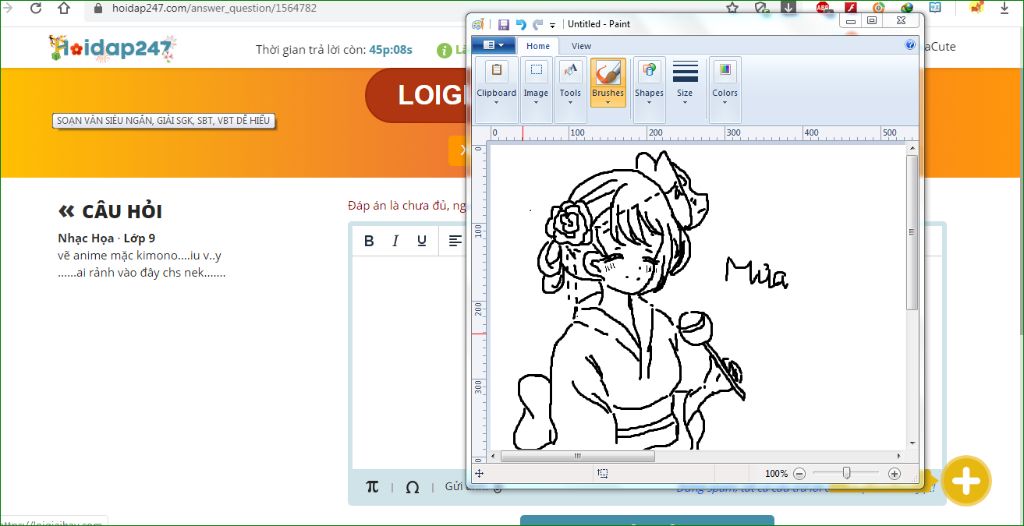
Task: Switch to the Home ribbon tab
Action: [x=538, y=46]
